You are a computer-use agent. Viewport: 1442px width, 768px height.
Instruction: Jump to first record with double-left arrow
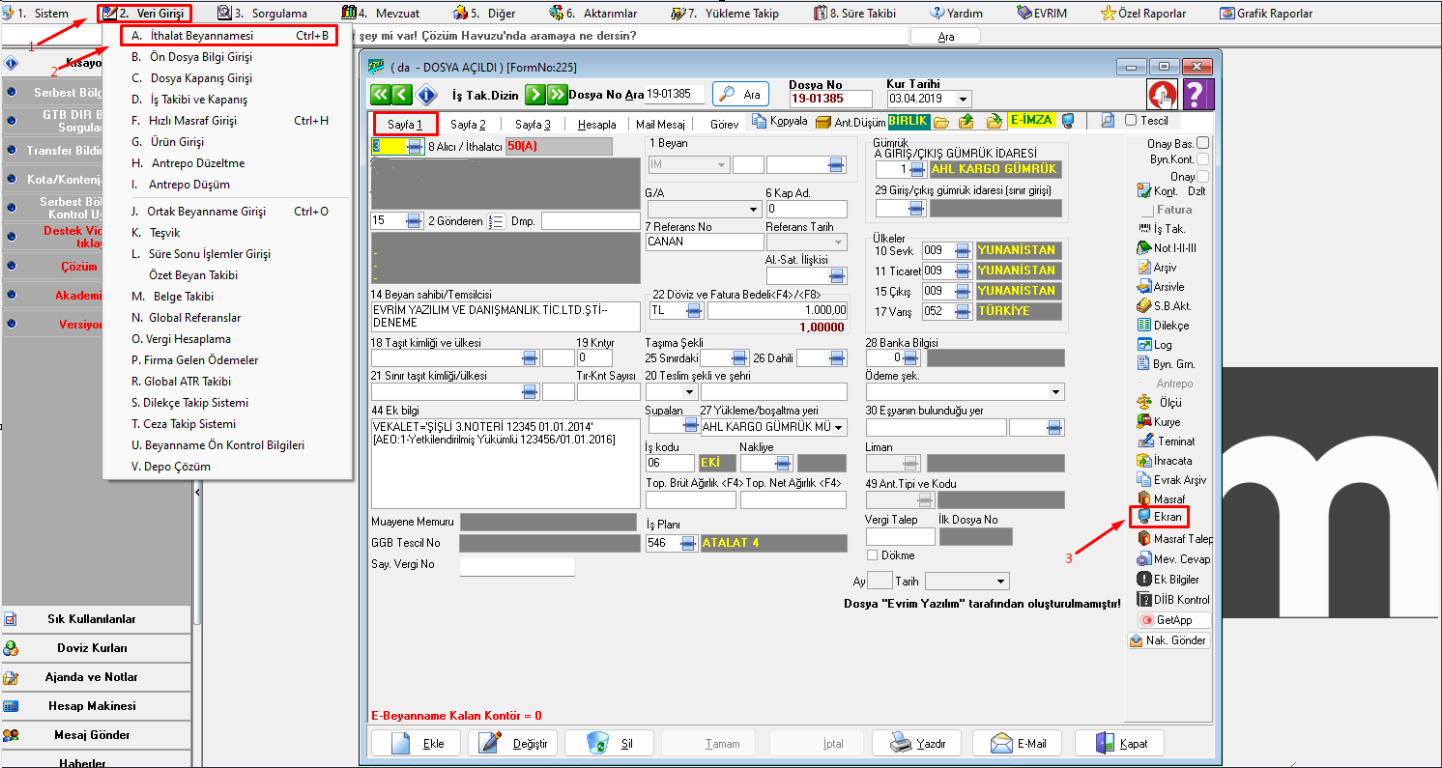[x=380, y=94]
